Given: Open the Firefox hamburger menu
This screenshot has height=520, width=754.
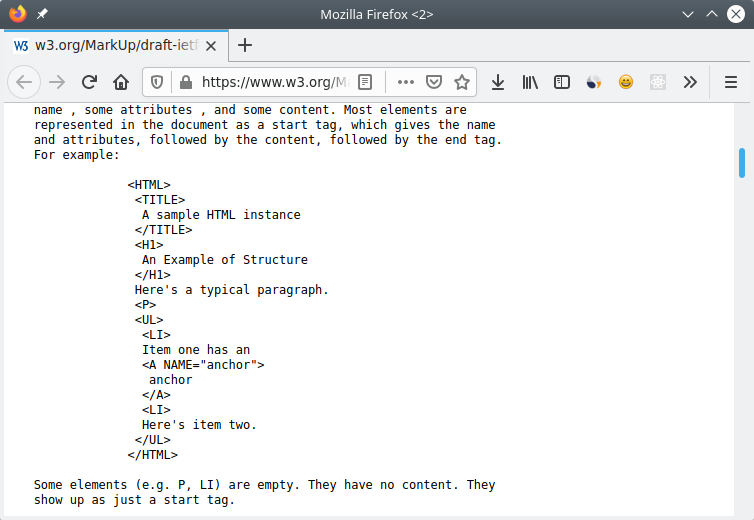Looking at the screenshot, I should click(731, 82).
